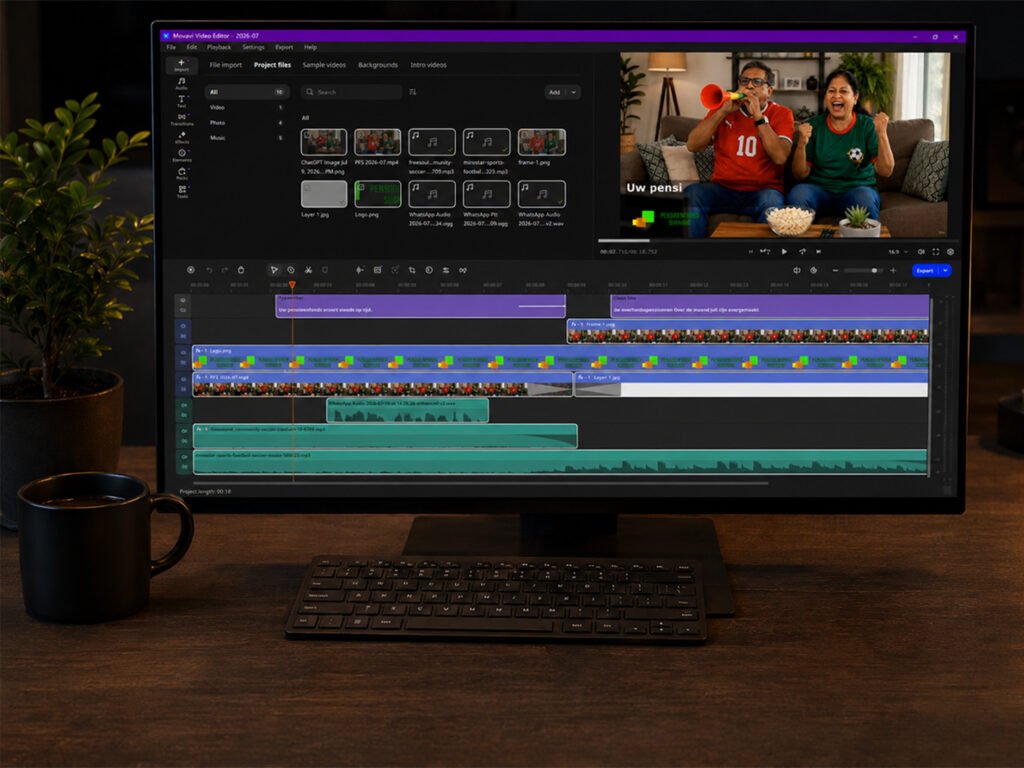Click the circular track options icon left of undo
Screen dimensions: 1024x768
191,270
